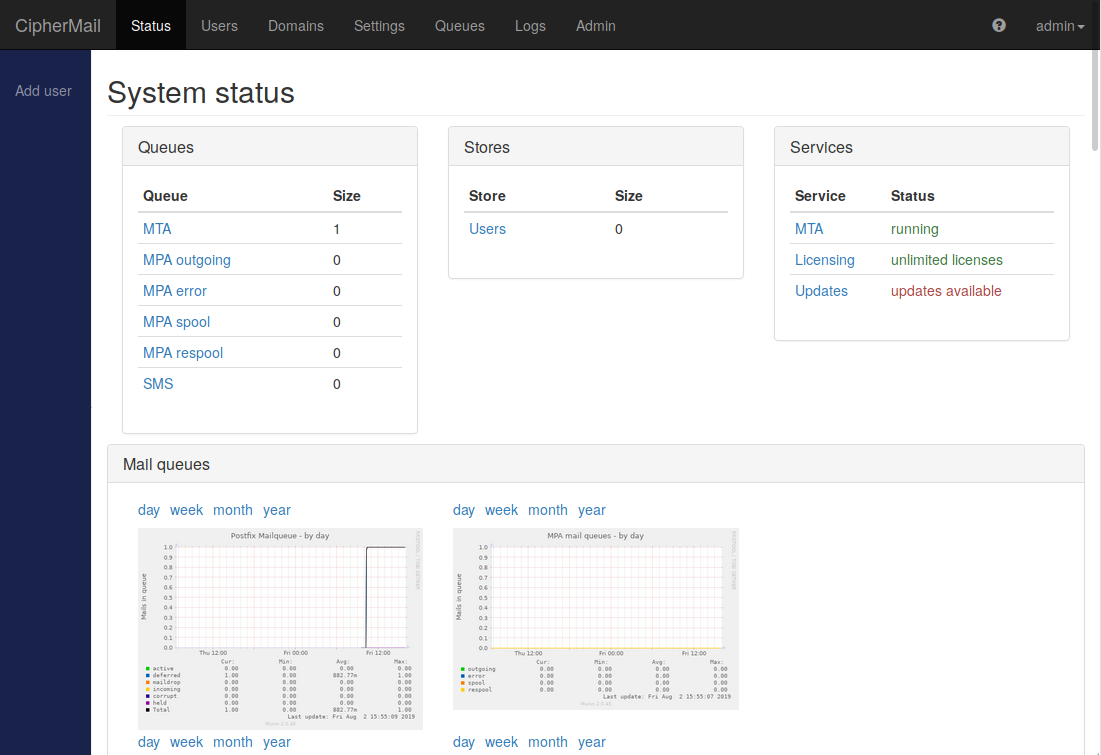Open the help question mark icon
Image resolution: width=1101 pixels, height=755 pixels.
(x=998, y=25)
